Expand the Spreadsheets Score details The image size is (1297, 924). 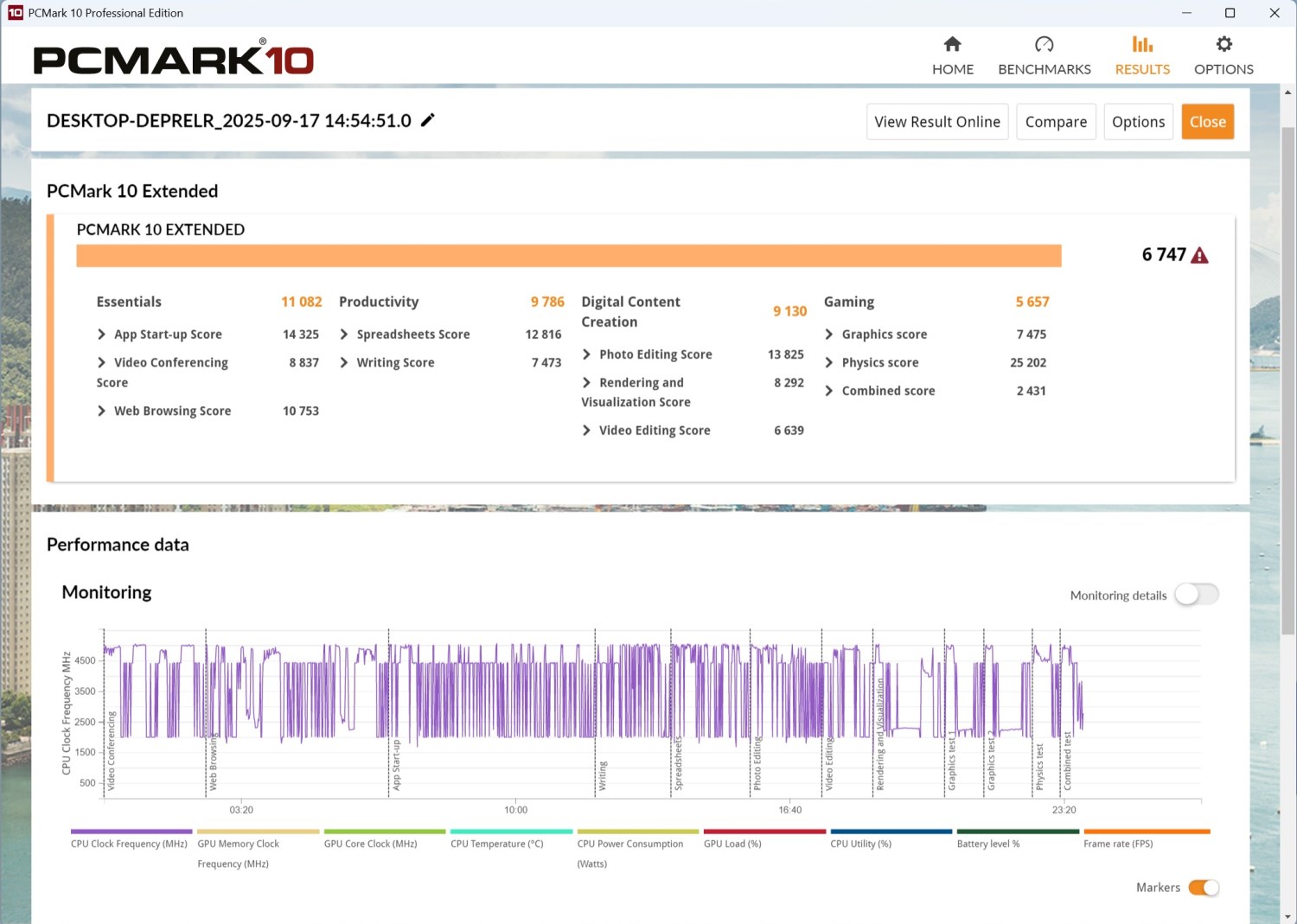tap(344, 335)
